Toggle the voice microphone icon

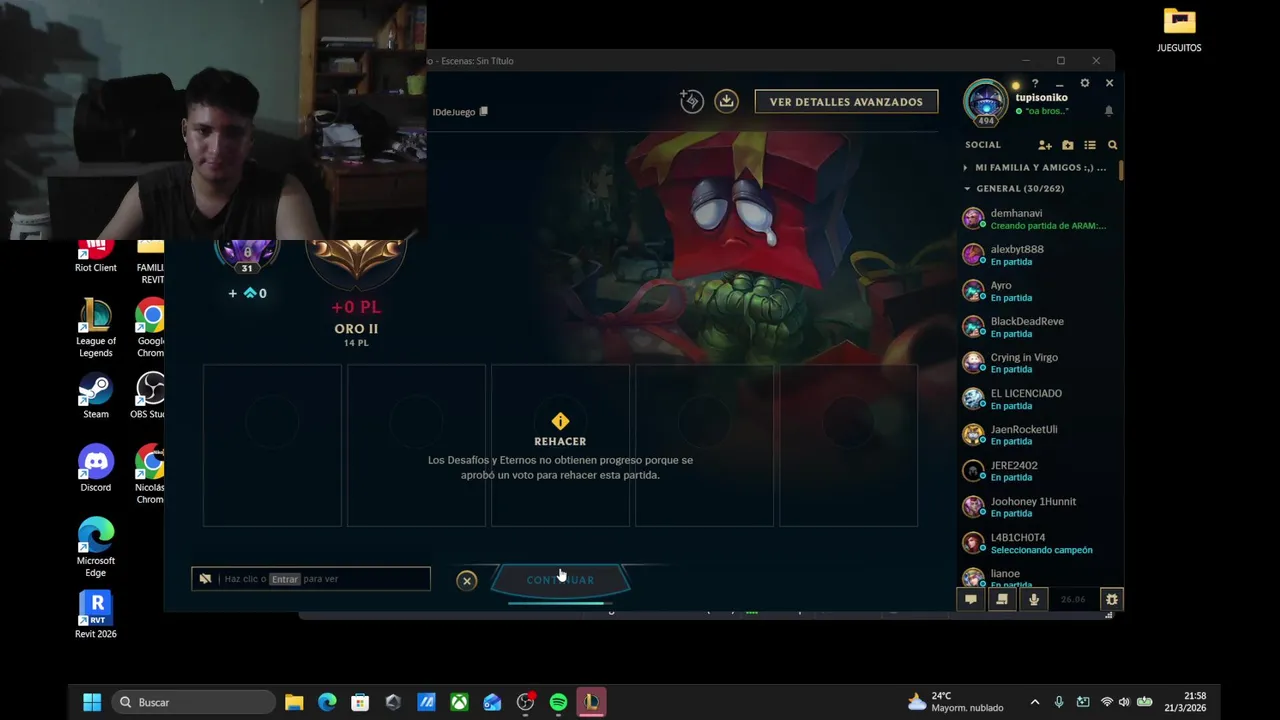[x=1034, y=599]
